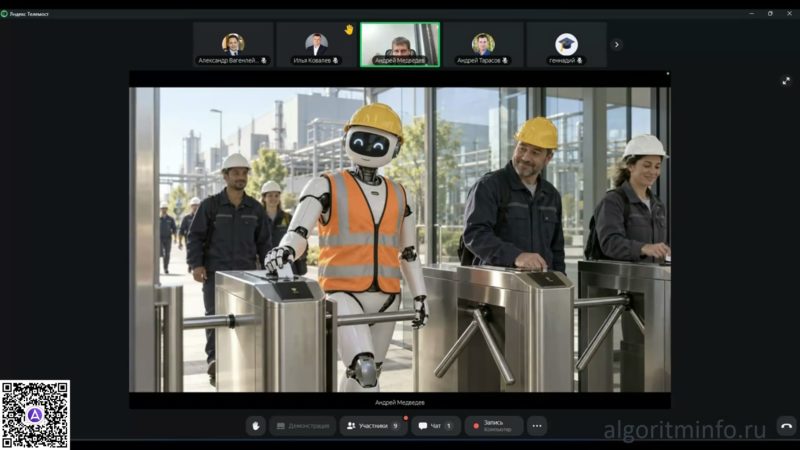The height and width of the screenshot is (450, 800).
Task: Select Илья Ковалев participant tile
Action: coord(316,44)
